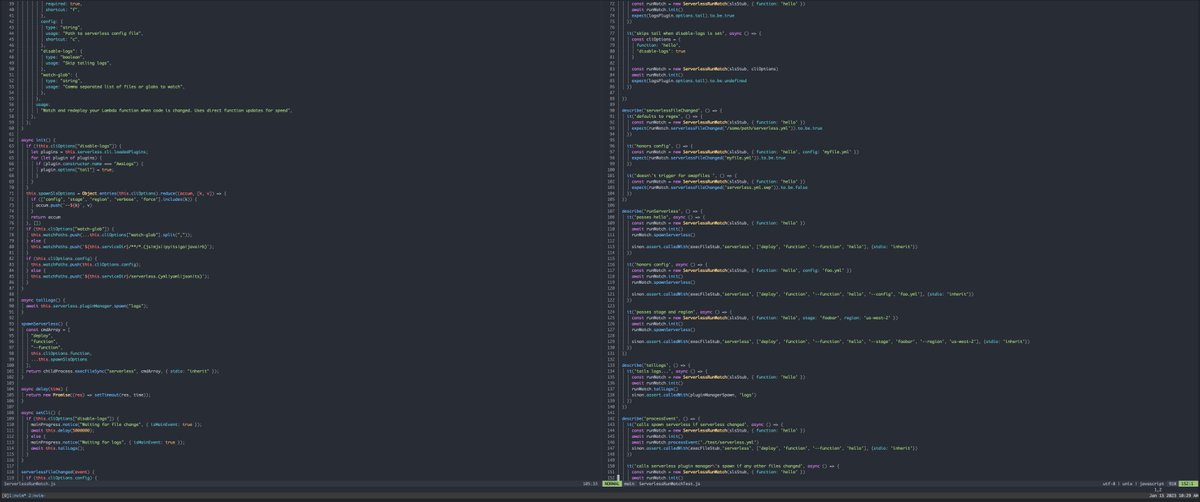The image size is (1200, 502).
Task: Place cursor on 'async init() {' line
Action: coord(36,139)
